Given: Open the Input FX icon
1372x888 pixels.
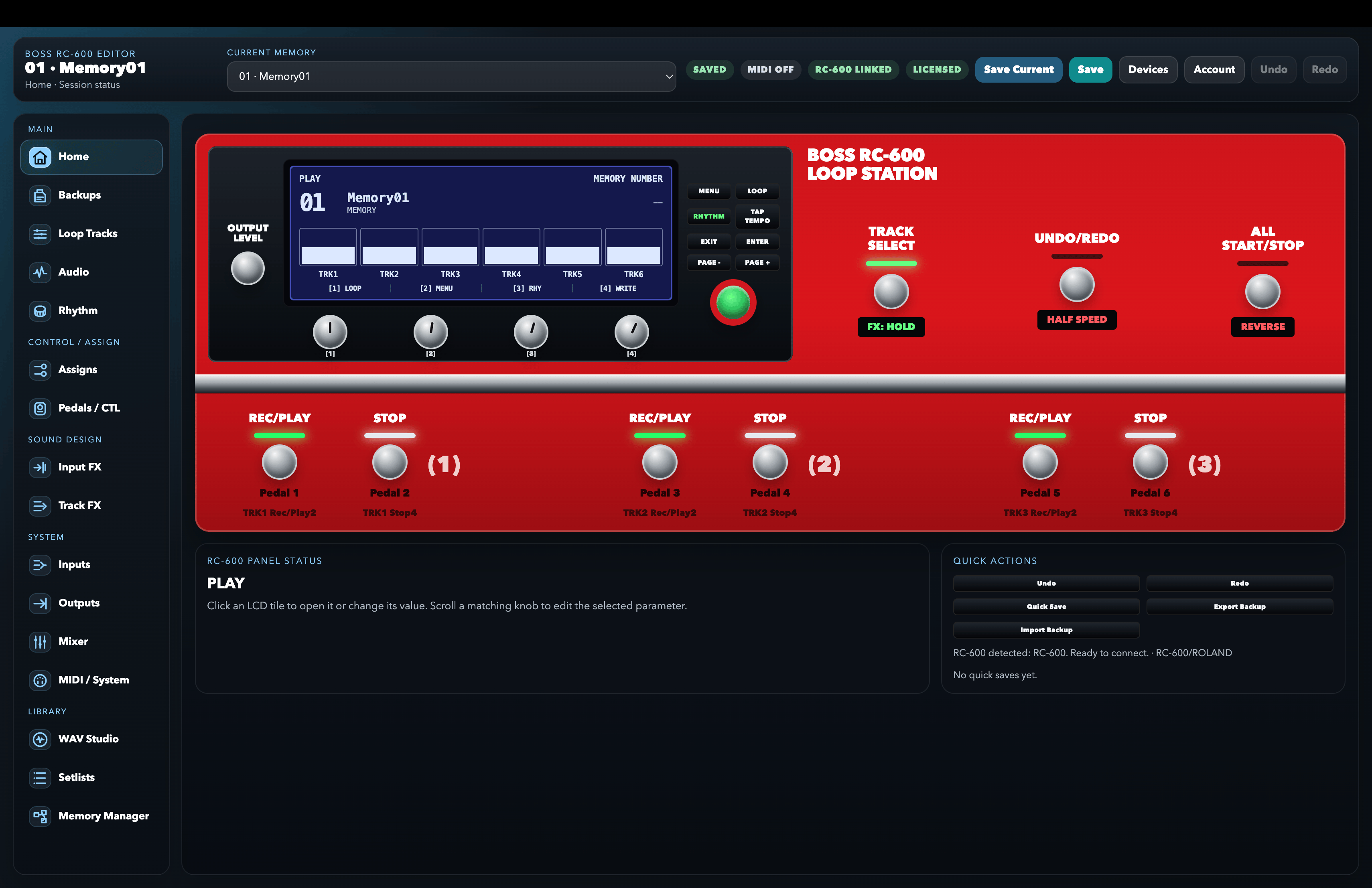Looking at the screenshot, I should 40,467.
